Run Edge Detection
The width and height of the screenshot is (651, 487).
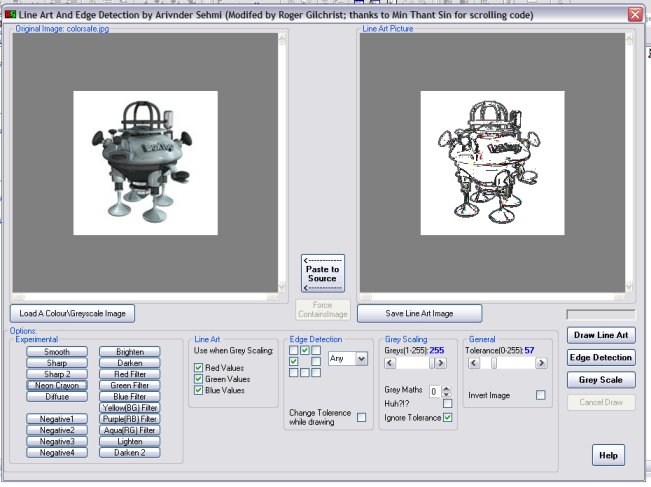tap(600, 357)
